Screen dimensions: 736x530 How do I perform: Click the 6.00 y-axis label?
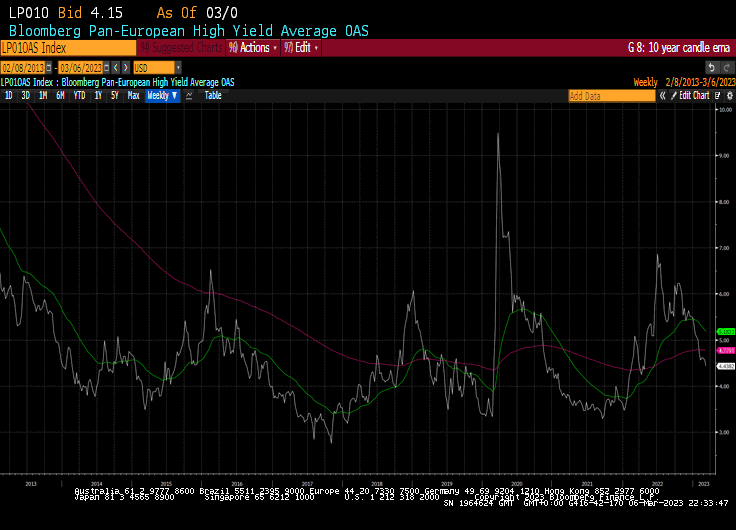(725, 294)
